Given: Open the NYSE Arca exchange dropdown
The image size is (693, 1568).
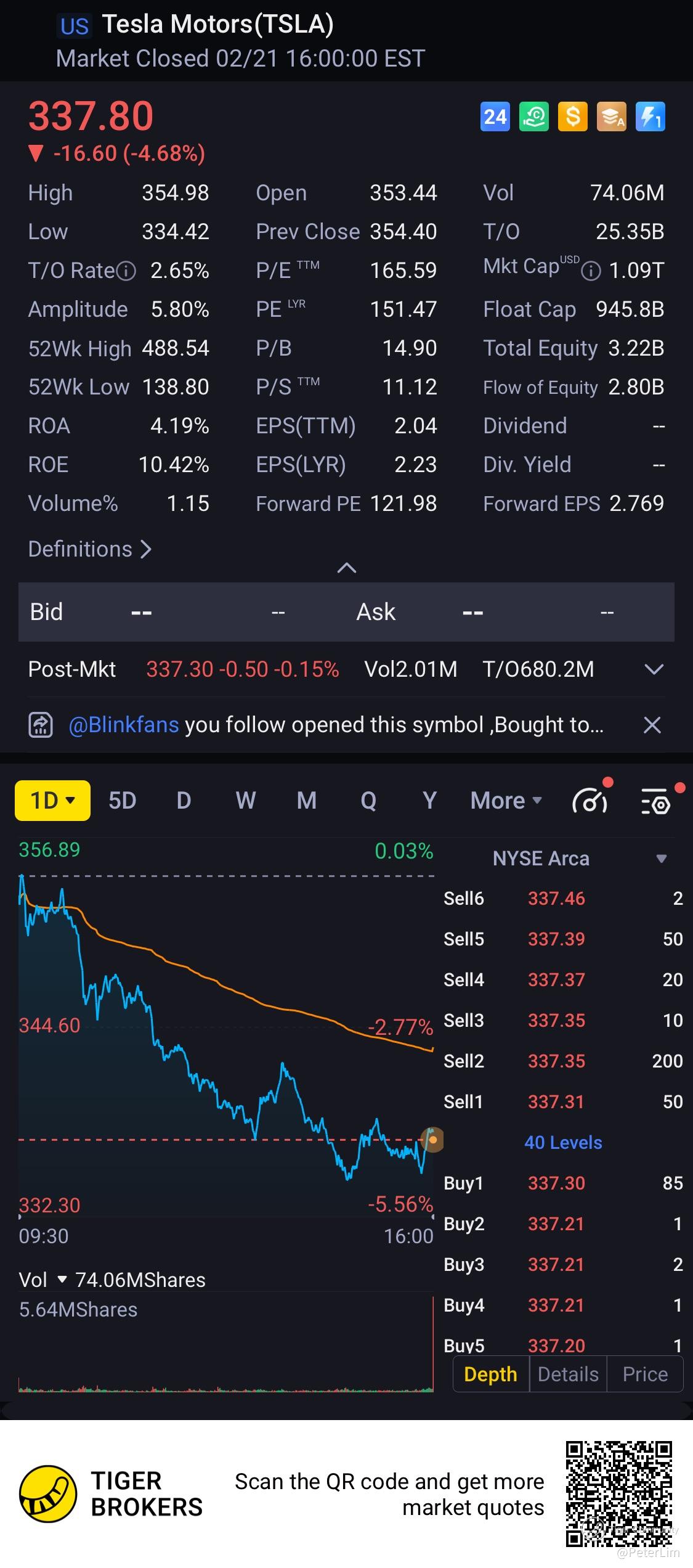Looking at the screenshot, I should [x=661, y=859].
